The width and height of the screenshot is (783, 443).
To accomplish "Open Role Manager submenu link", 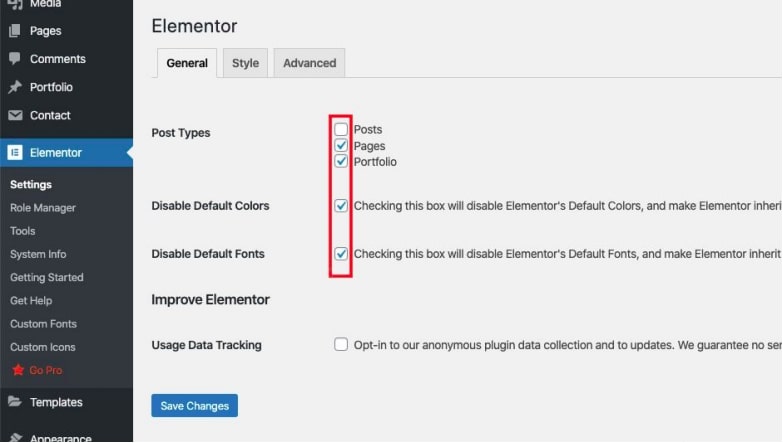I will click(x=43, y=208).
